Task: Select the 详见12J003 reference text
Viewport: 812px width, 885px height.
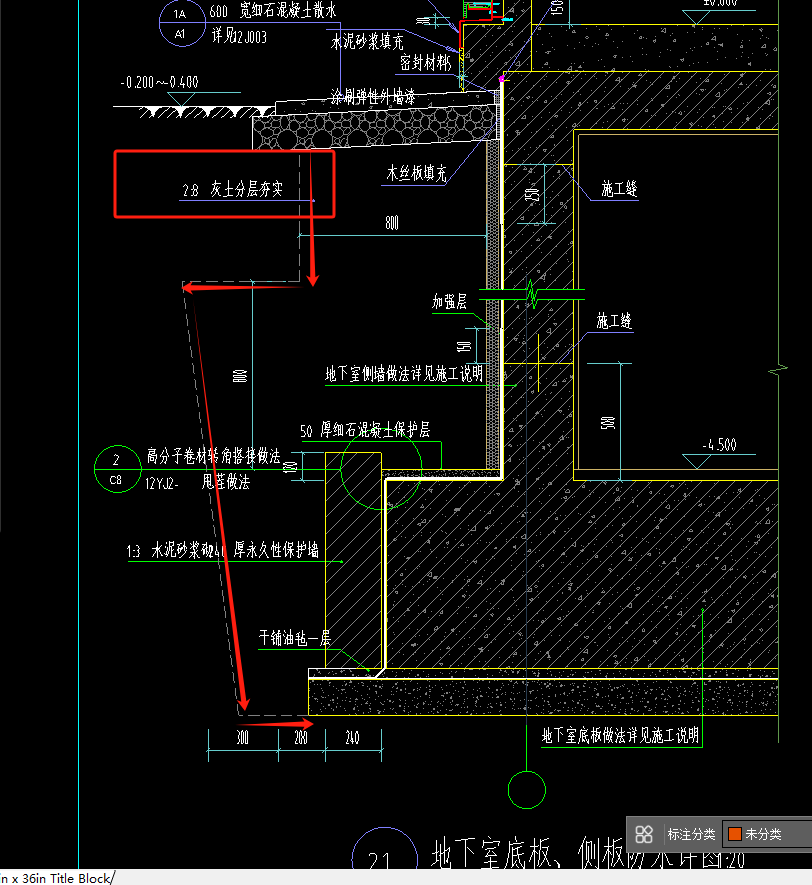Action: point(239,37)
